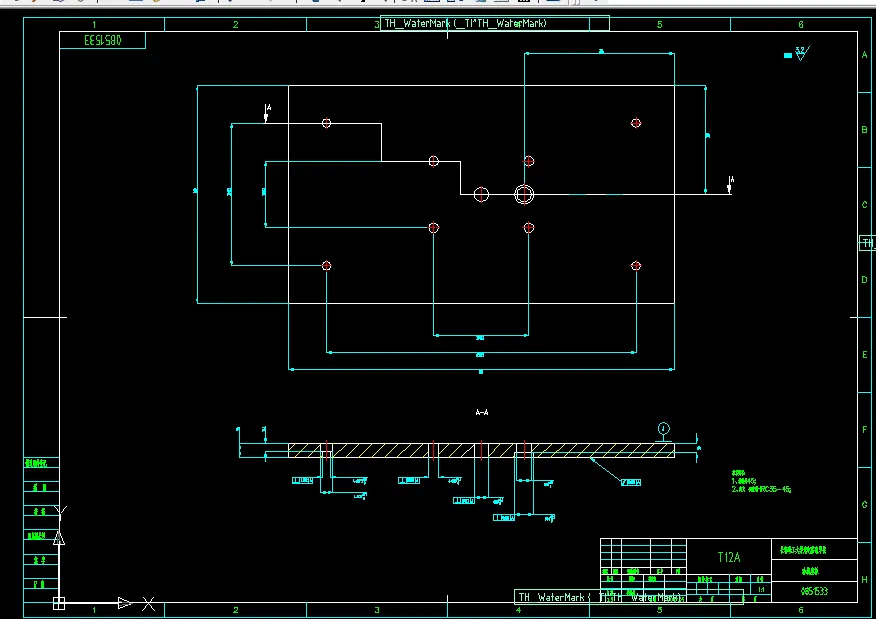Select the border zone letter B
This screenshot has width=876, height=619.
pyautogui.click(x=864, y=130)
